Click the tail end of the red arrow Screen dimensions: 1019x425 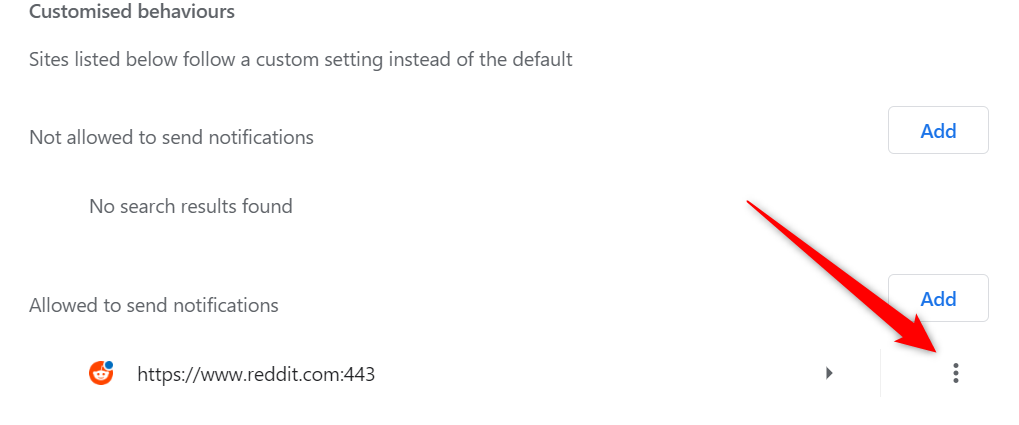coord(750,204)
